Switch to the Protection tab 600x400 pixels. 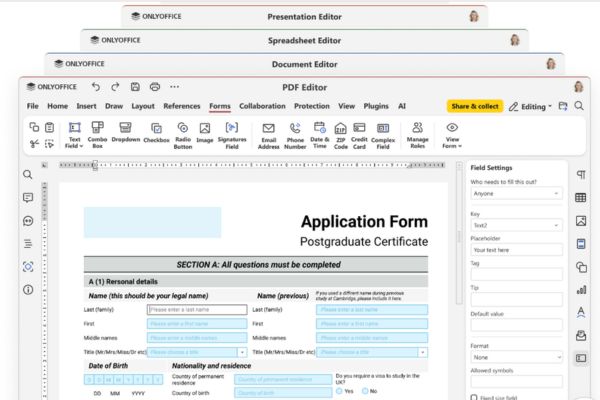click(311, 106)
